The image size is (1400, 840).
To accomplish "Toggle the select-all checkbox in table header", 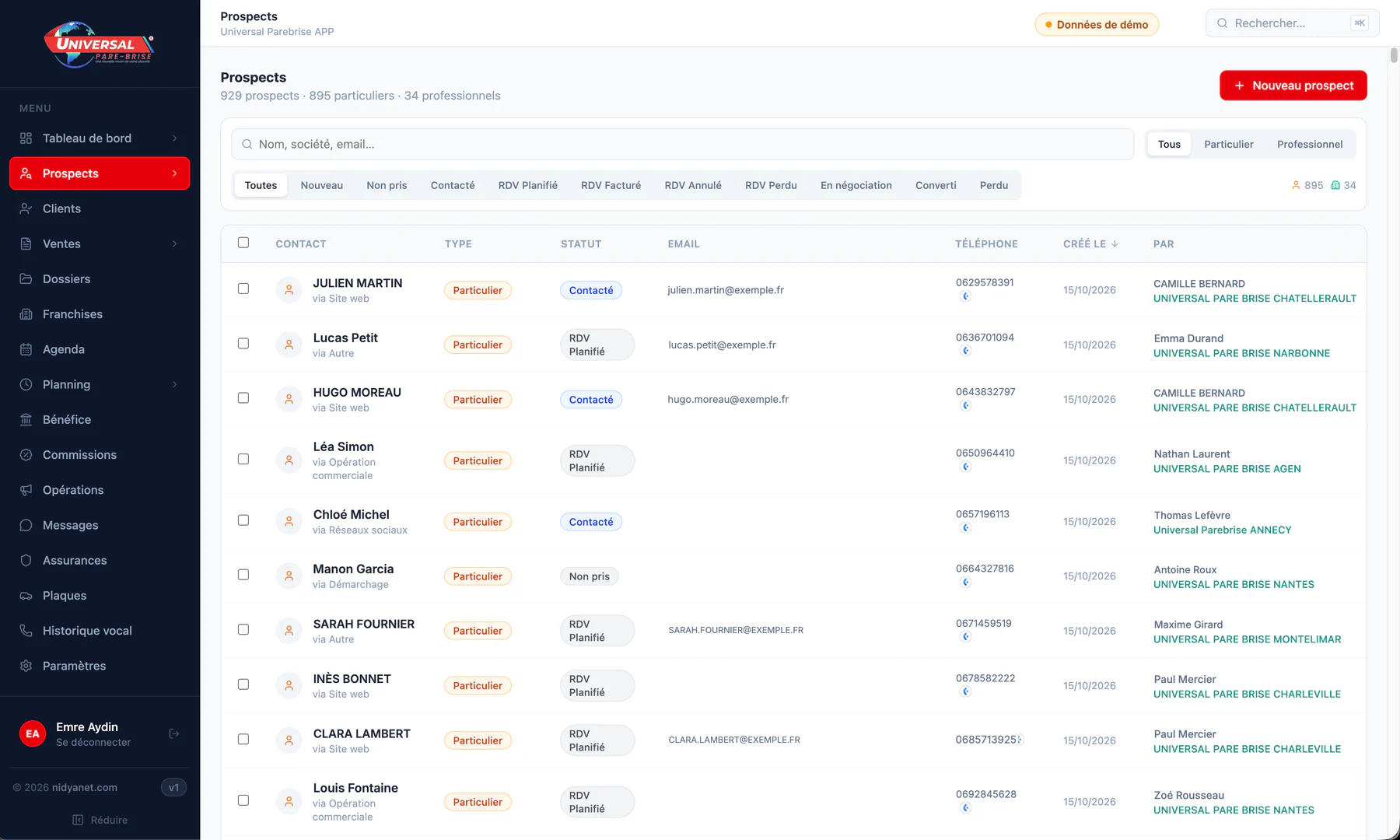I will (243, 243).
